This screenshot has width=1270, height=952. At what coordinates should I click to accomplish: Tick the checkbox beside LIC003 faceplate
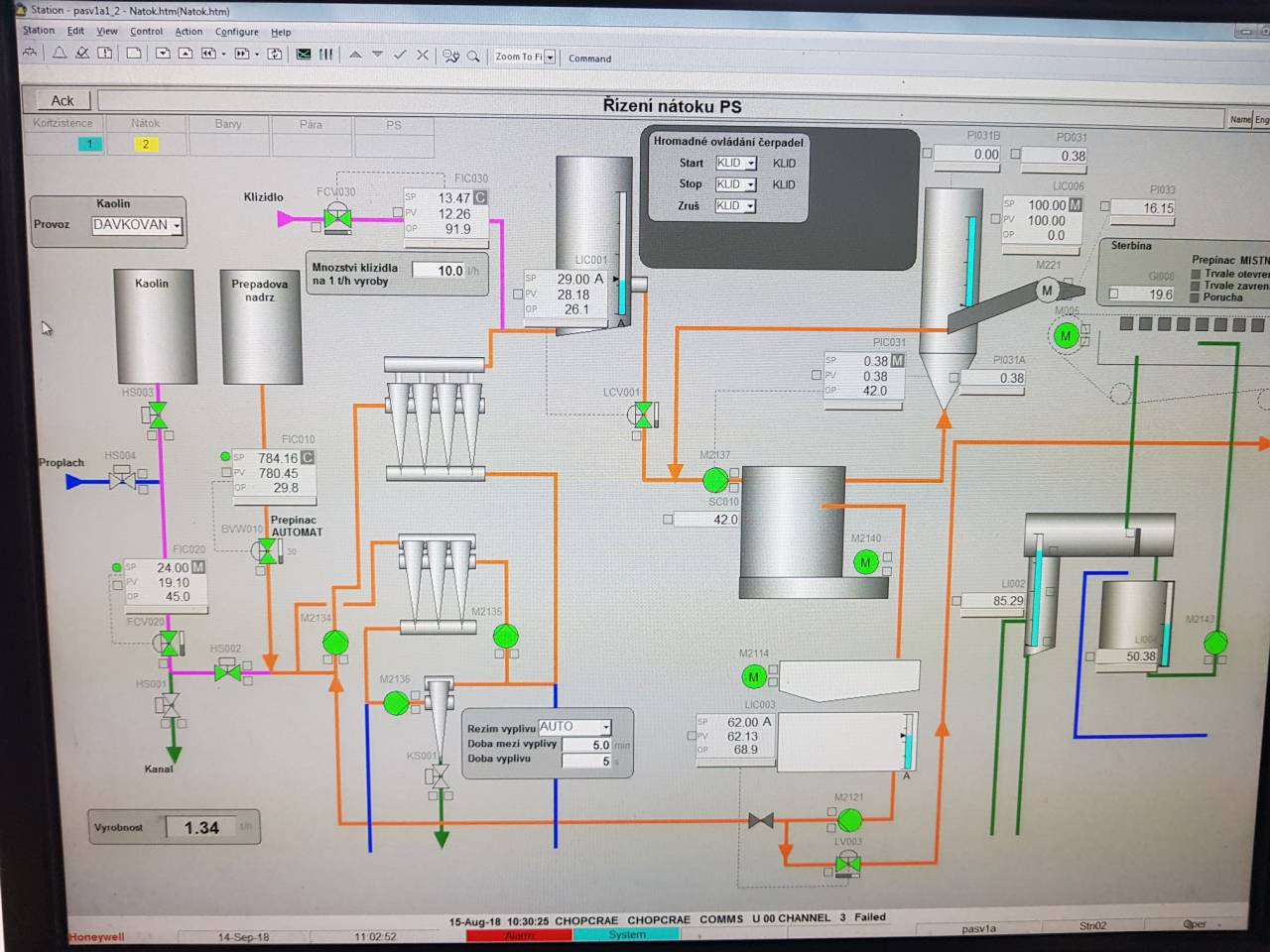coord(692,736)
